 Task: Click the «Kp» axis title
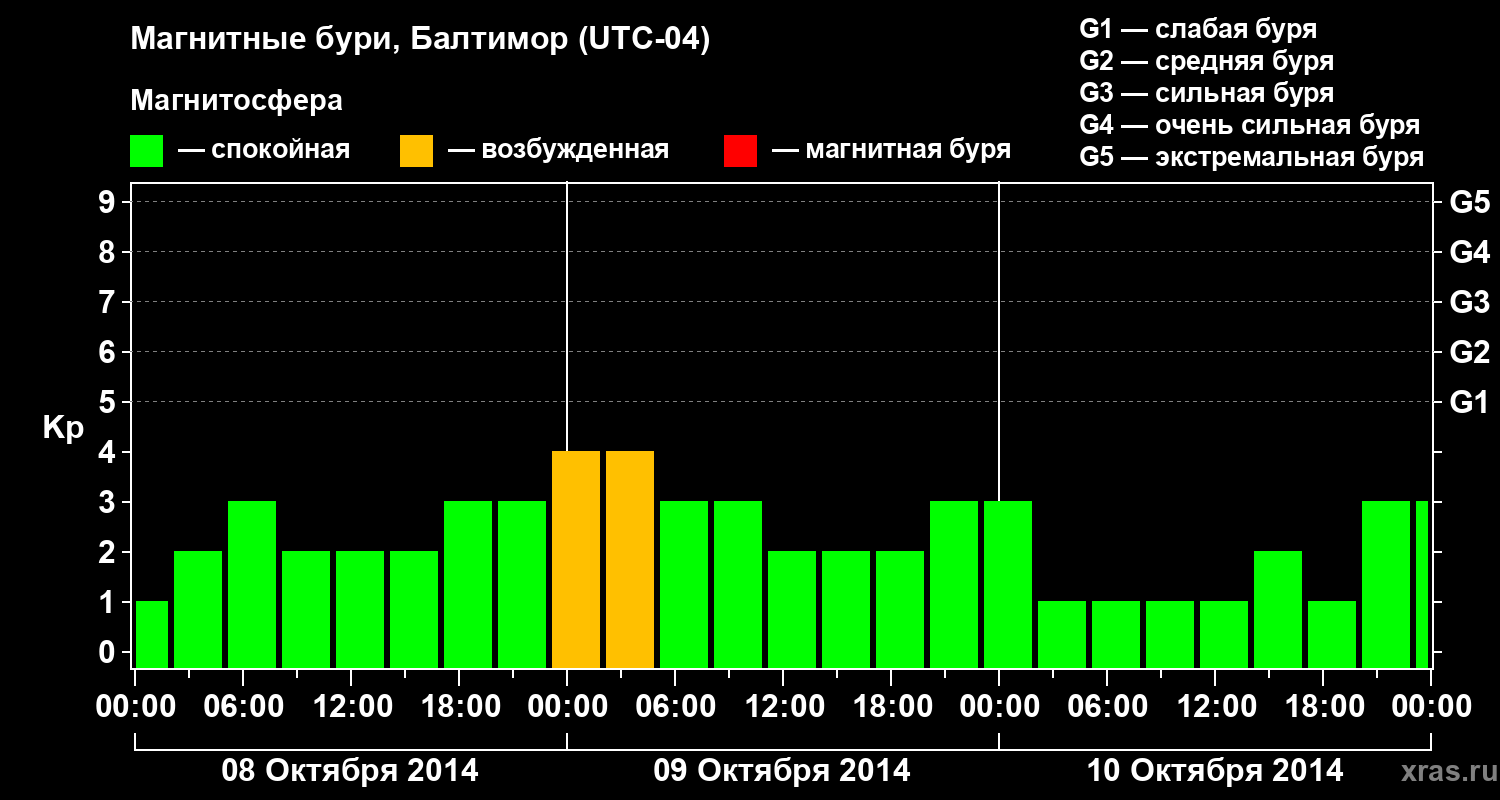pyautogui.click(x=63, y=428)
